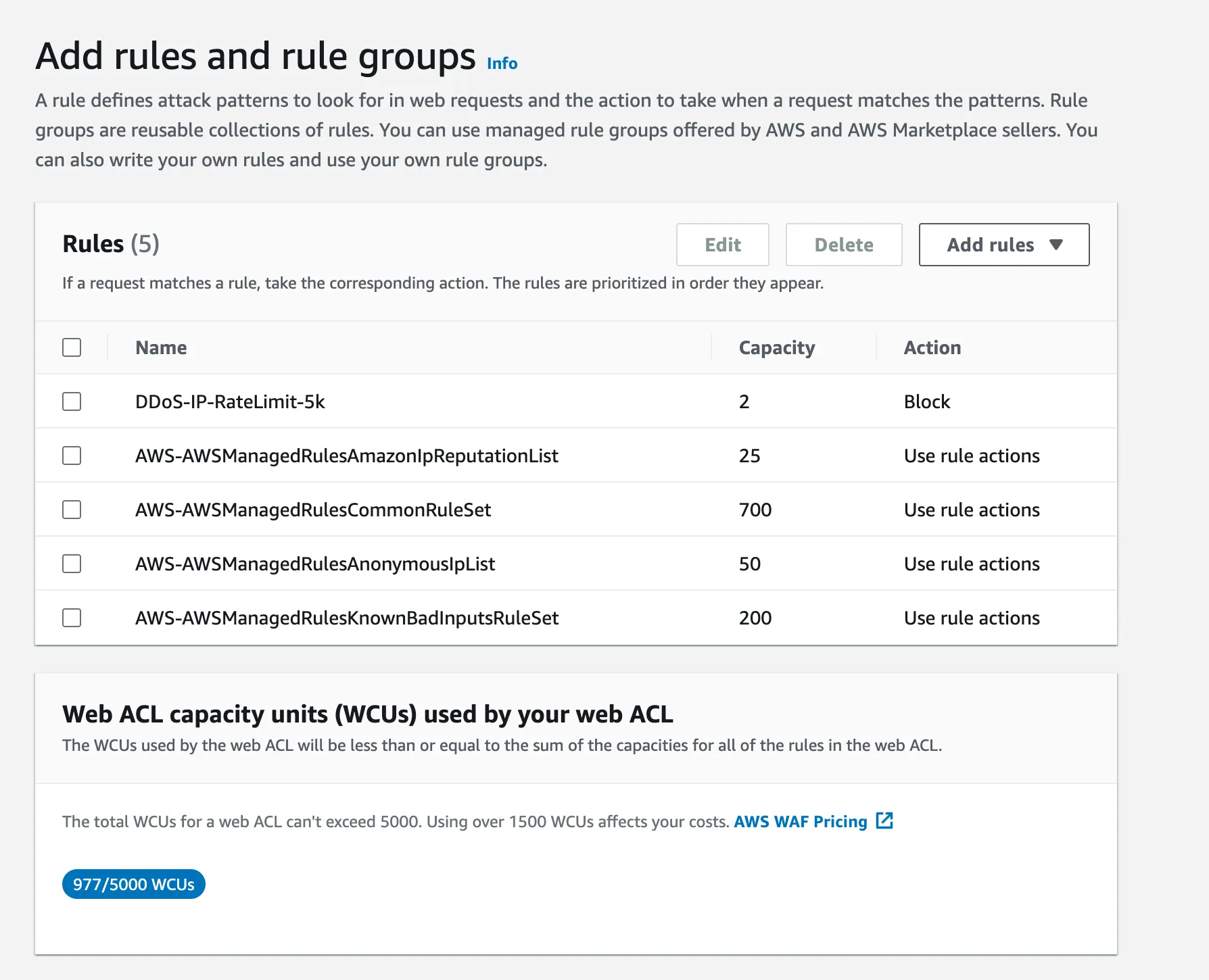Image resolution: width=1209 pixels, height=980 pixels.
Task: Click the Add rules button
Action: (x=990, y=245)
